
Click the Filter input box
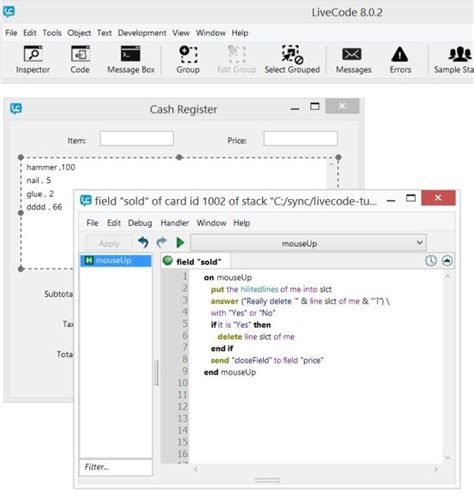tap(116, 467)
